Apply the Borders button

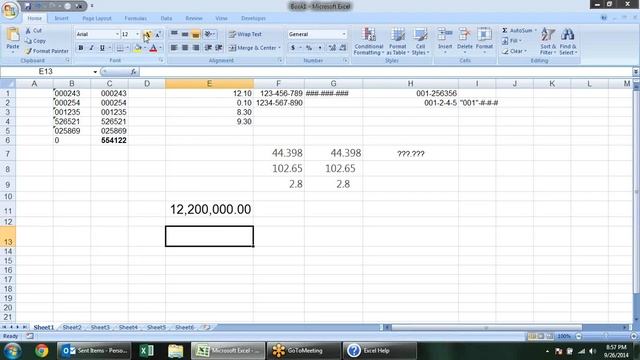click(120, 48)
